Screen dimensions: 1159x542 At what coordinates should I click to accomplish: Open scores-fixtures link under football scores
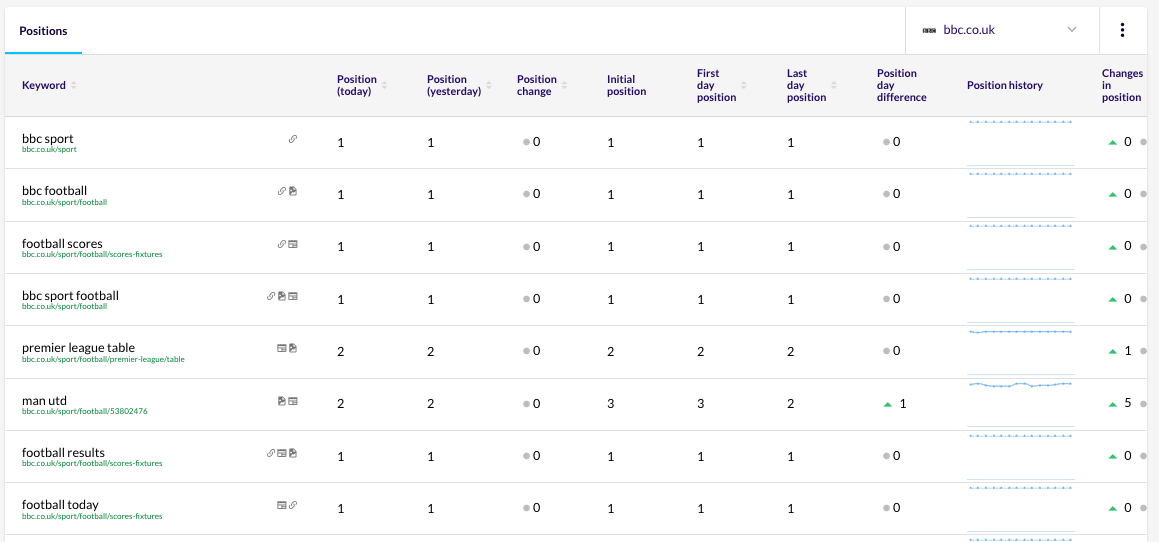(x=92, y=254)
